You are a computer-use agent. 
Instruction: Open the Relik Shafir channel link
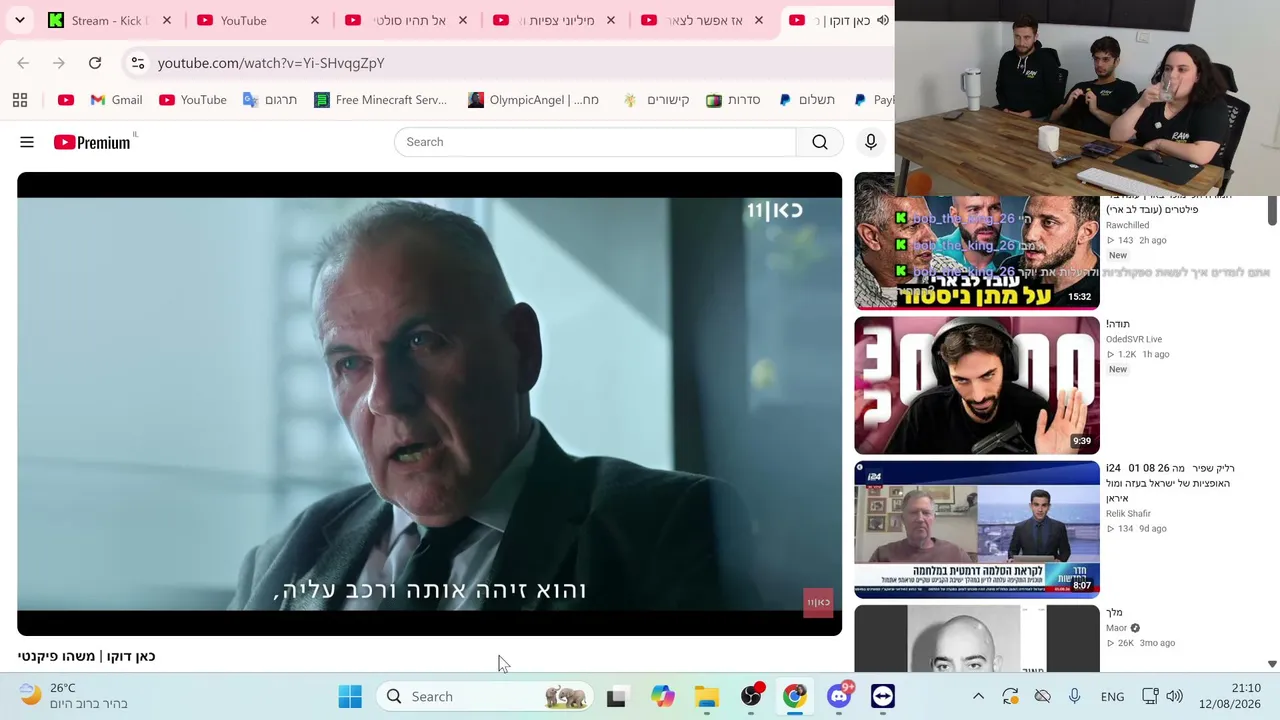[1128, 513]
